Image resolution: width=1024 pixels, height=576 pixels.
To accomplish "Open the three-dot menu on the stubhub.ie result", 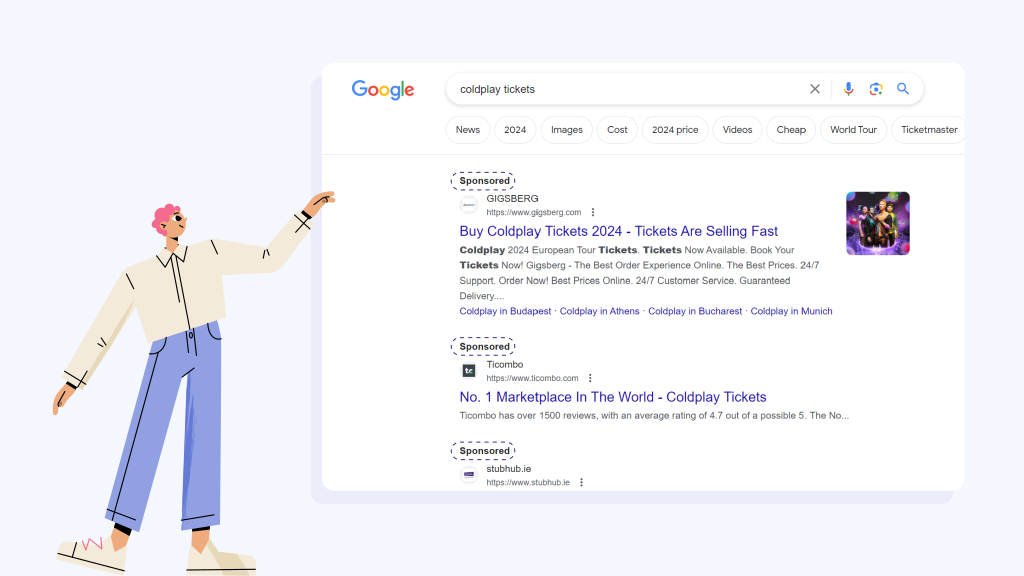I will tap(582, 481).
